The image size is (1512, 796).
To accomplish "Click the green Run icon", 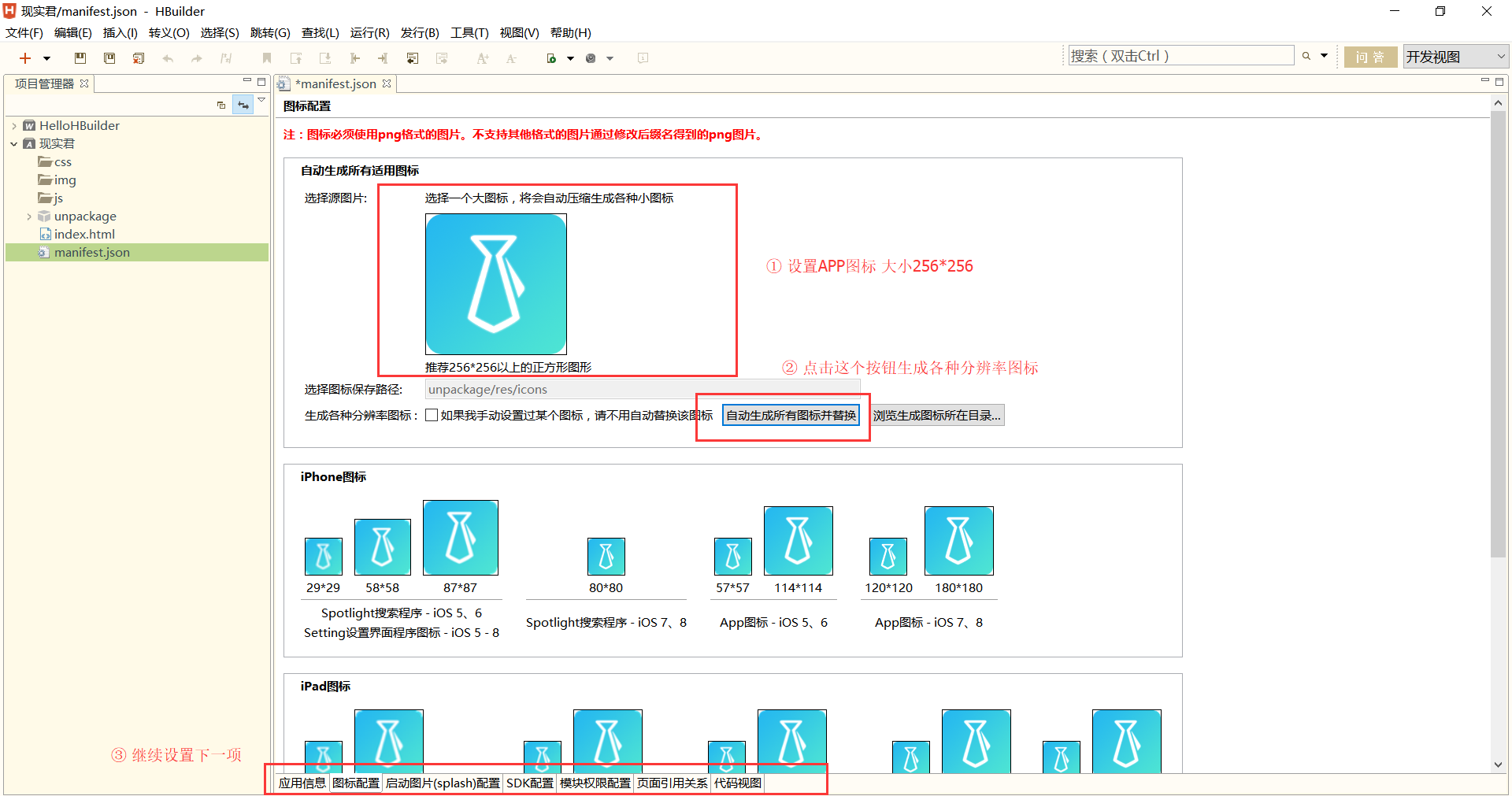I will (552, 58).
